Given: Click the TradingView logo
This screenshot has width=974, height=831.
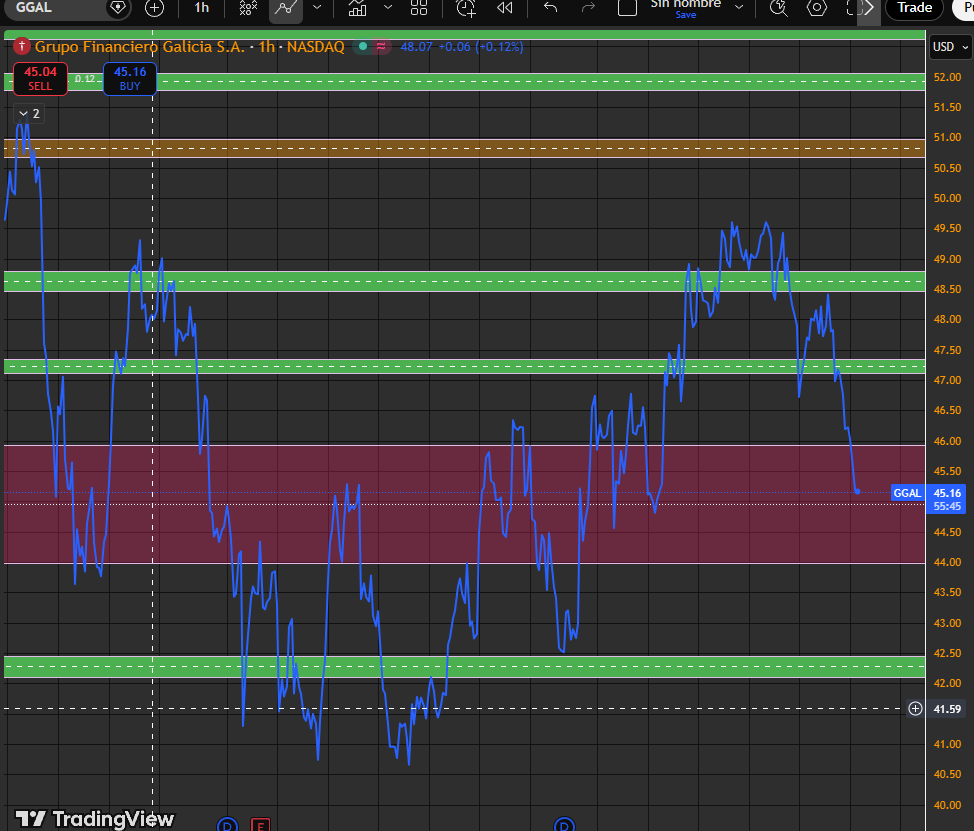Looking at the screenshot, I should (x=94, y=819).
